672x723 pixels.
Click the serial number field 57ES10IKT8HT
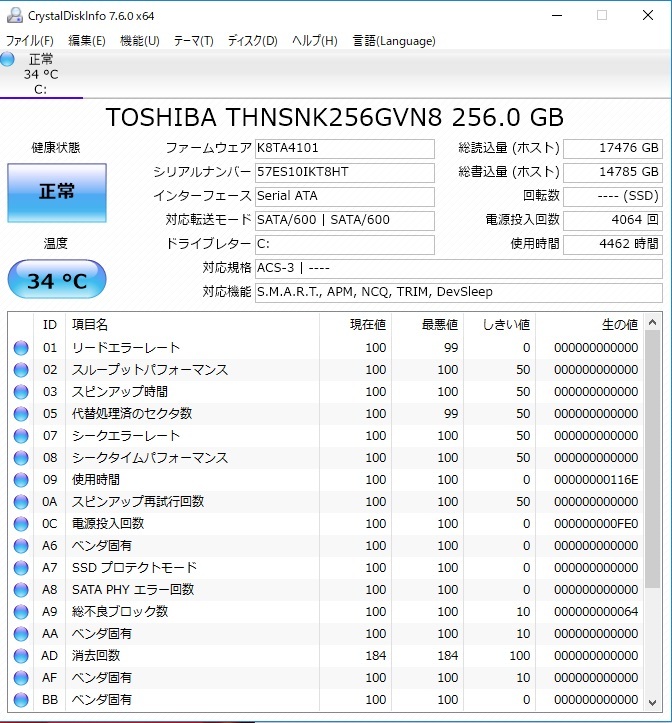click(x=345, y=172)
